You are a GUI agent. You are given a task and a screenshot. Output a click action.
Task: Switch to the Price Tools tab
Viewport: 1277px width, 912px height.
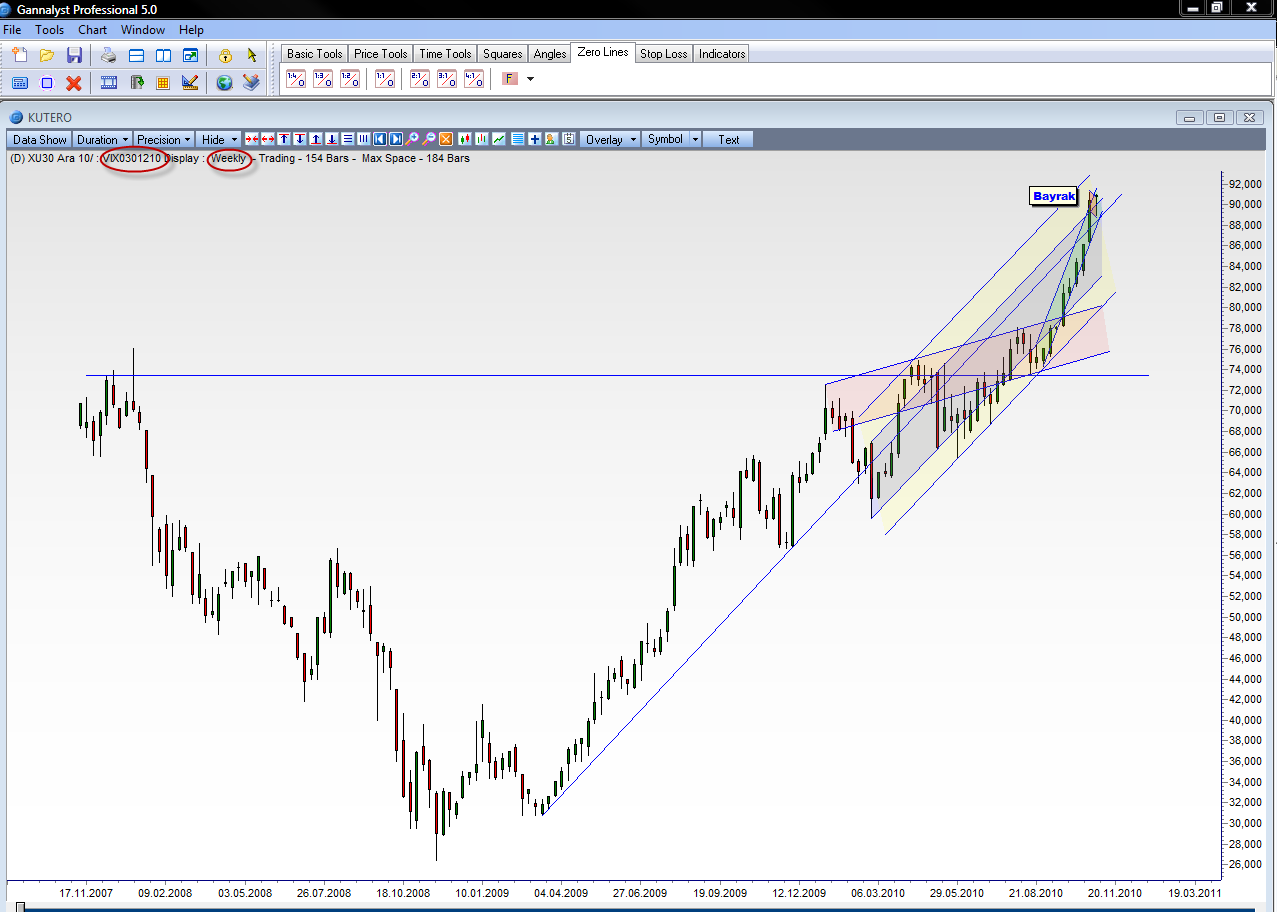(x=381, y=54)
